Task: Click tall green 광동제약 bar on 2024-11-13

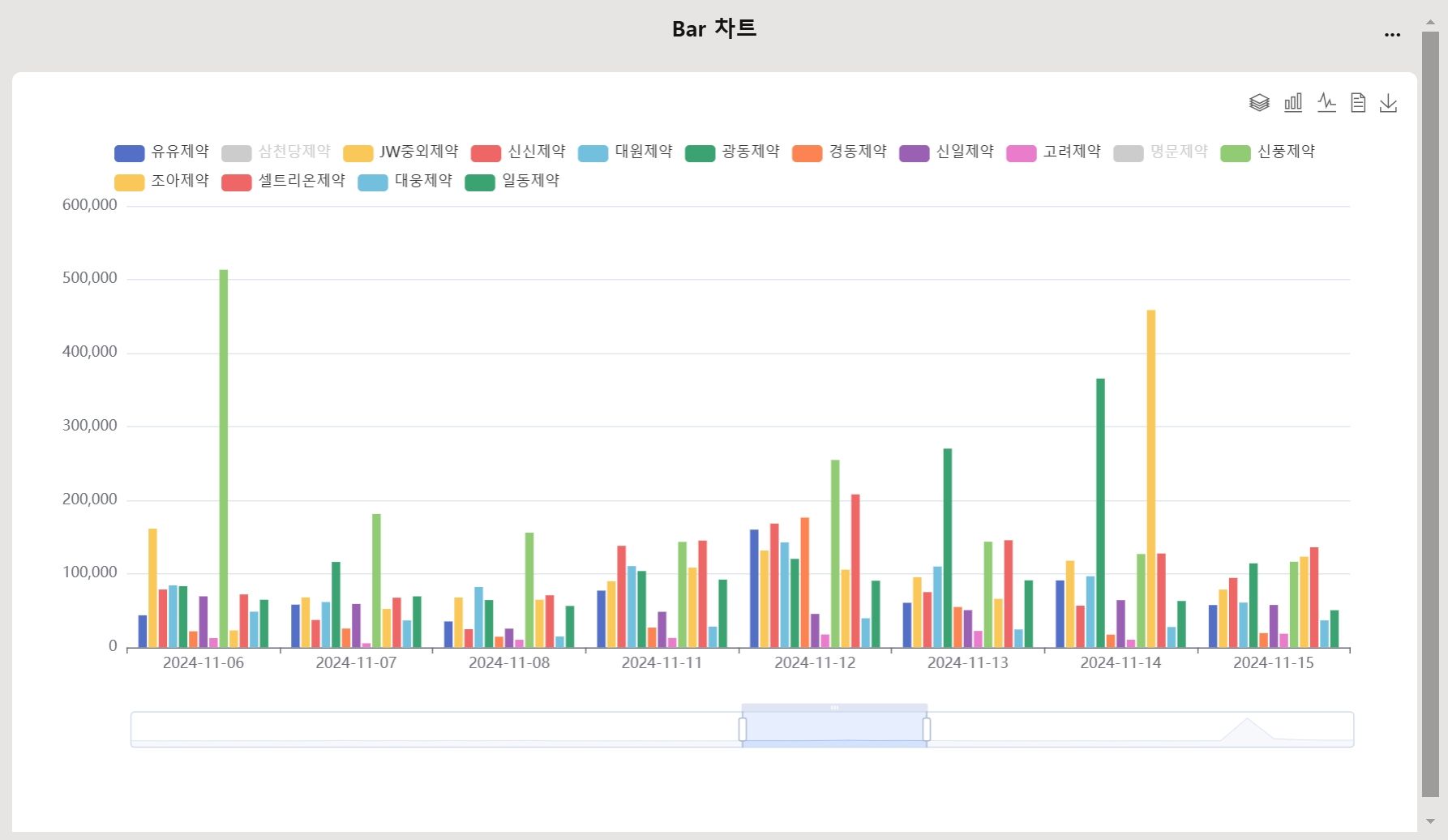Action: (x=948, y=548)
